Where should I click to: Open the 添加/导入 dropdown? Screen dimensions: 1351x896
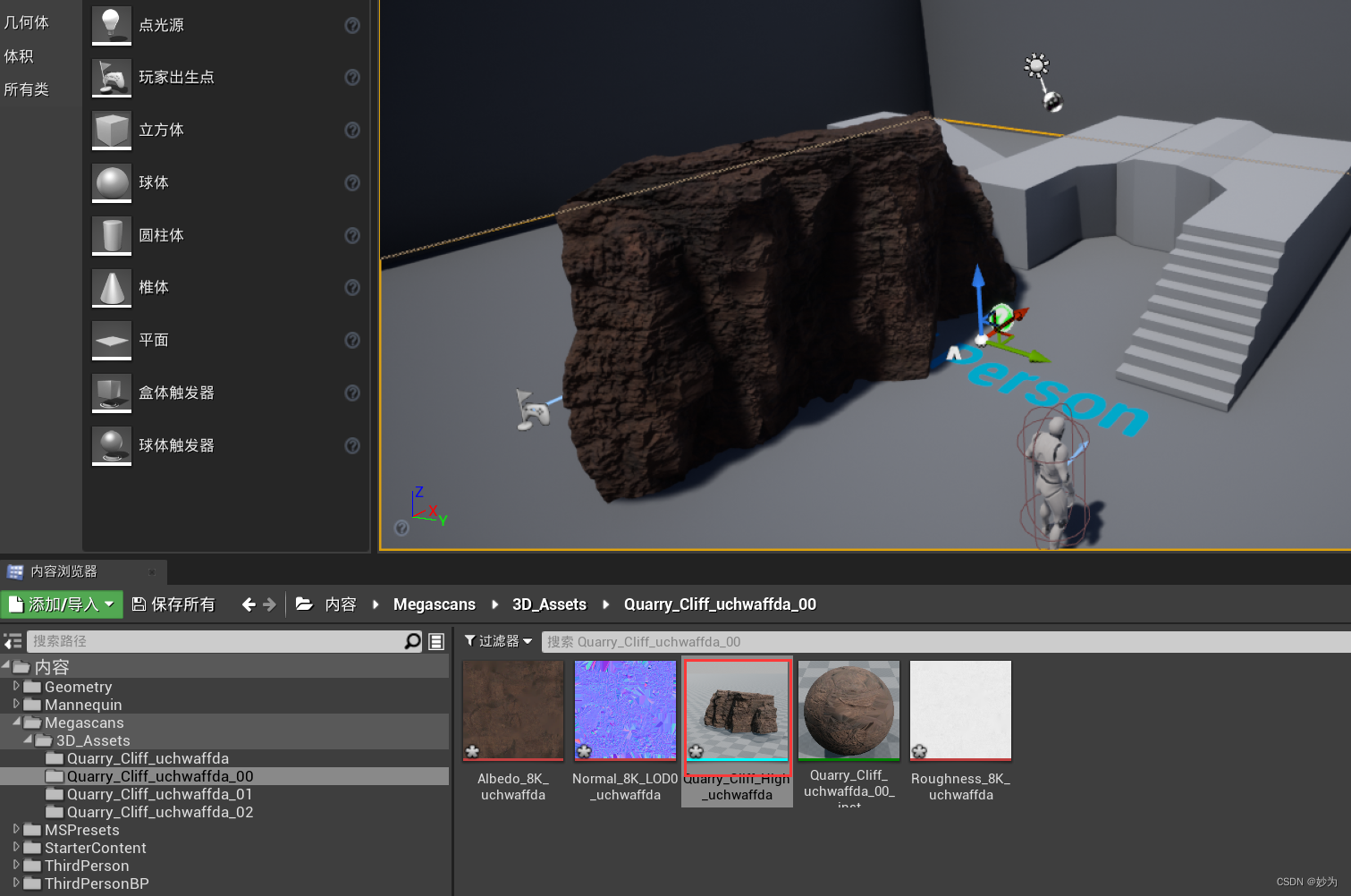61,604
